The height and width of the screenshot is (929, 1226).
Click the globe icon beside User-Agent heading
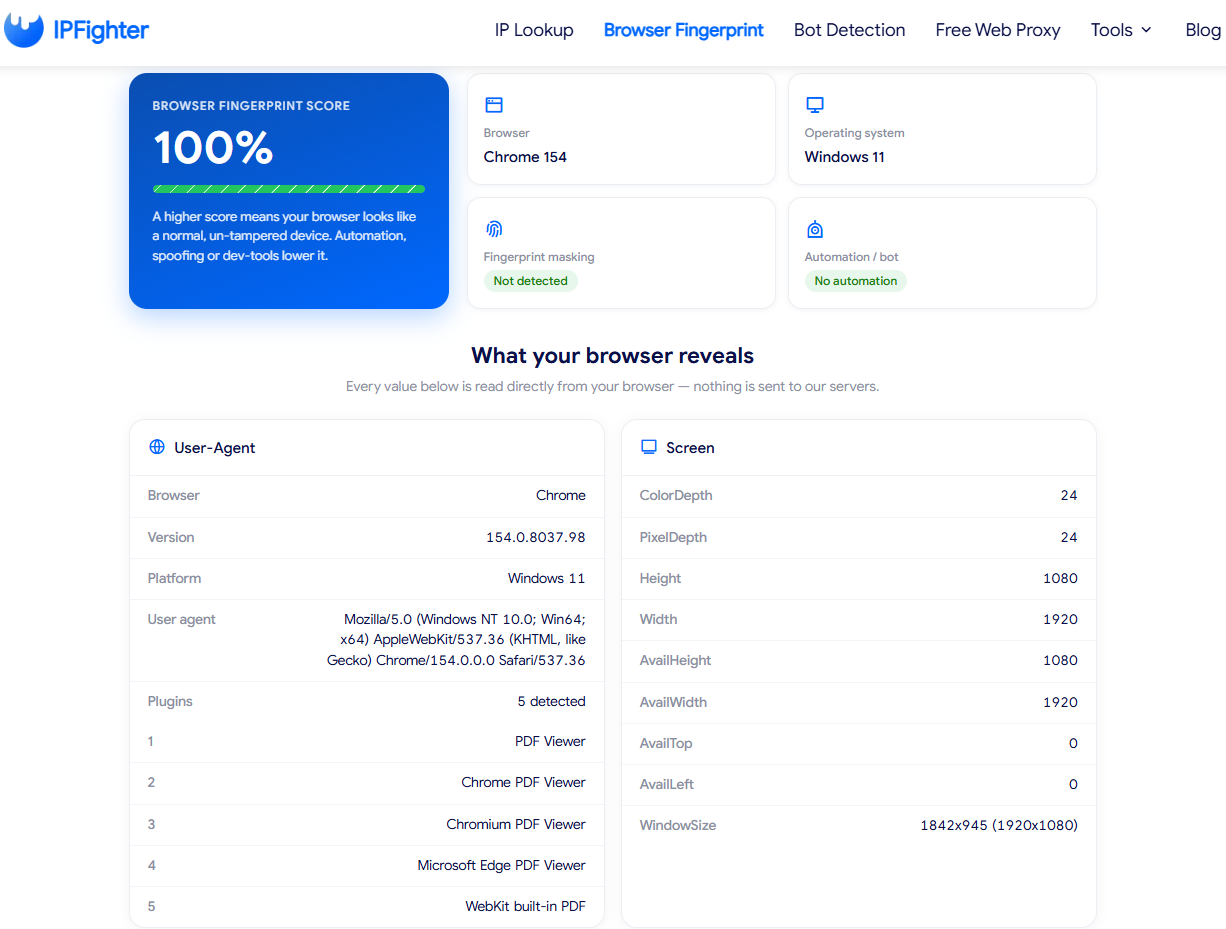coord(157,447)
